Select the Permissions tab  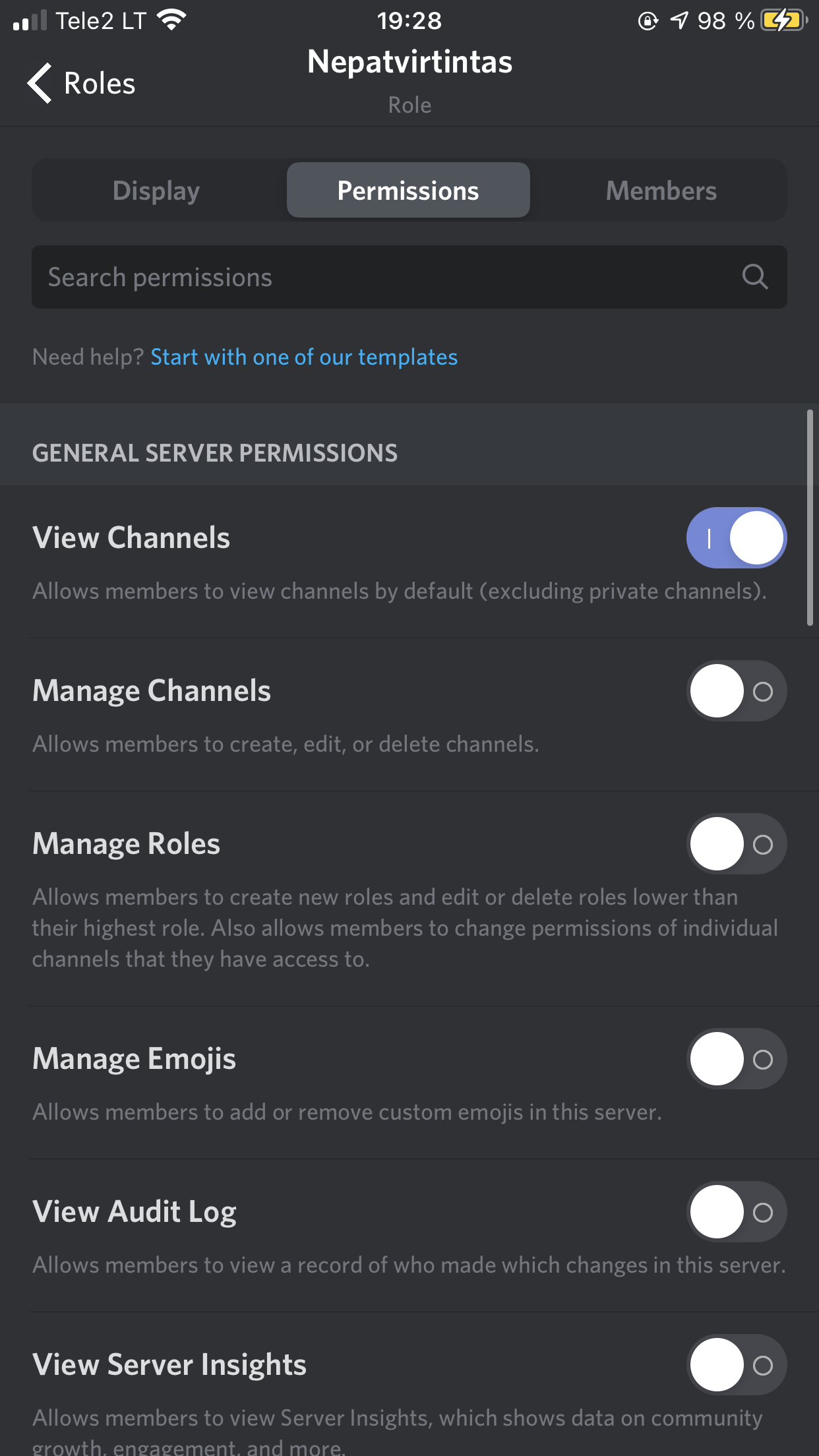(408, 191)
